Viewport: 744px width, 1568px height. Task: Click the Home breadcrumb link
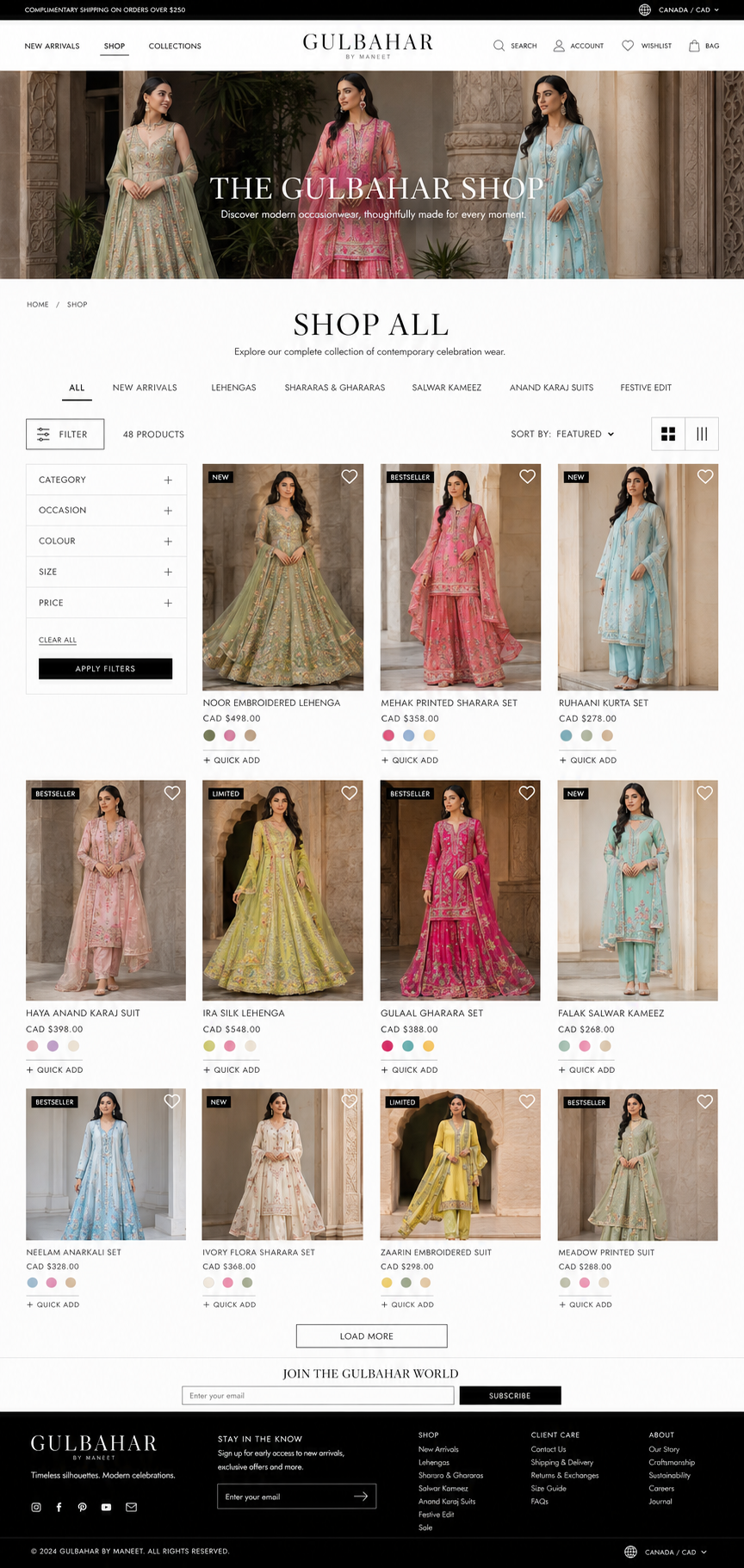38,305
